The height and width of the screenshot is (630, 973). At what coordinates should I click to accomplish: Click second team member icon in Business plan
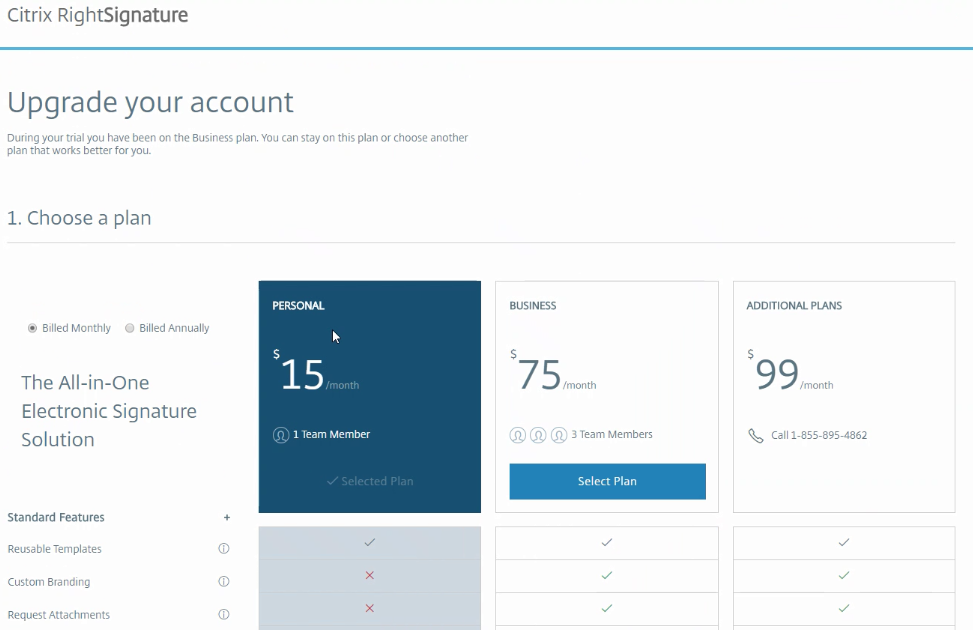538,435
